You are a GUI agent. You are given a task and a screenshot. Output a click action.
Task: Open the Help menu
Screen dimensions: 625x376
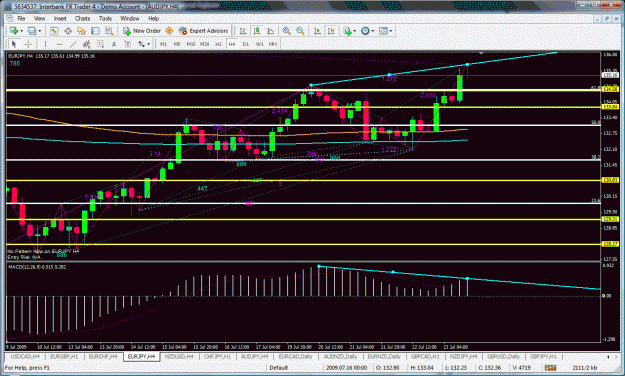click(154, 18)
